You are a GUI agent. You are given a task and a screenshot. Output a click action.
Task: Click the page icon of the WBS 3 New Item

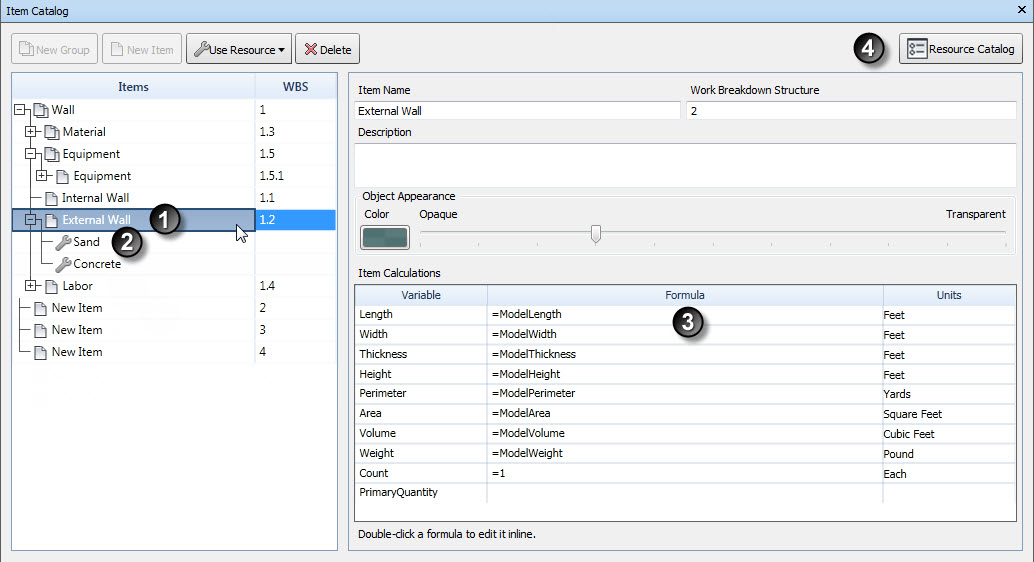pyautogui.click(x=40, y=330)
